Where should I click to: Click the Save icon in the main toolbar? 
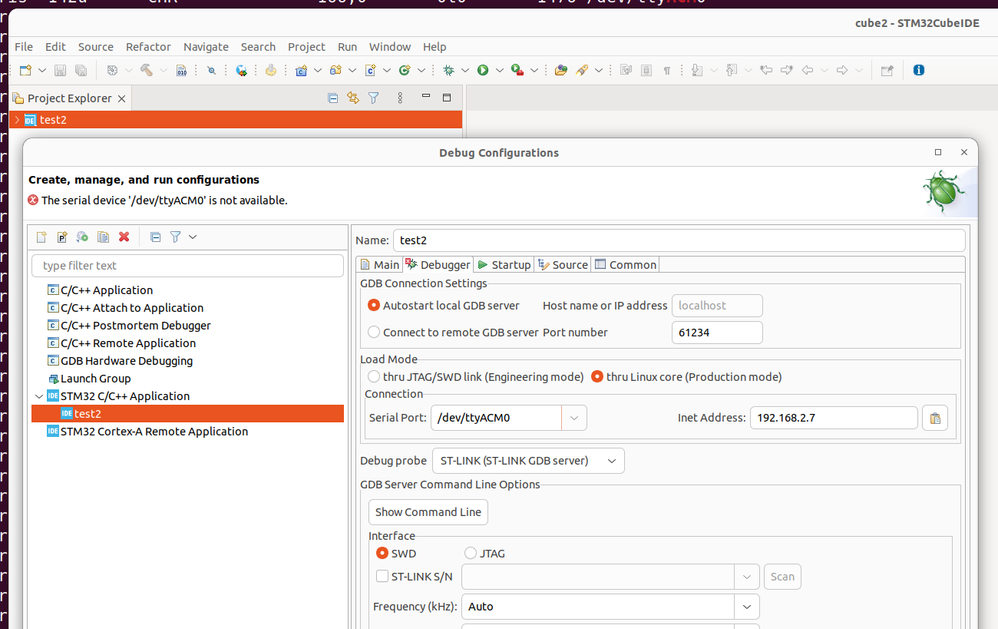(x=60, y=70)
